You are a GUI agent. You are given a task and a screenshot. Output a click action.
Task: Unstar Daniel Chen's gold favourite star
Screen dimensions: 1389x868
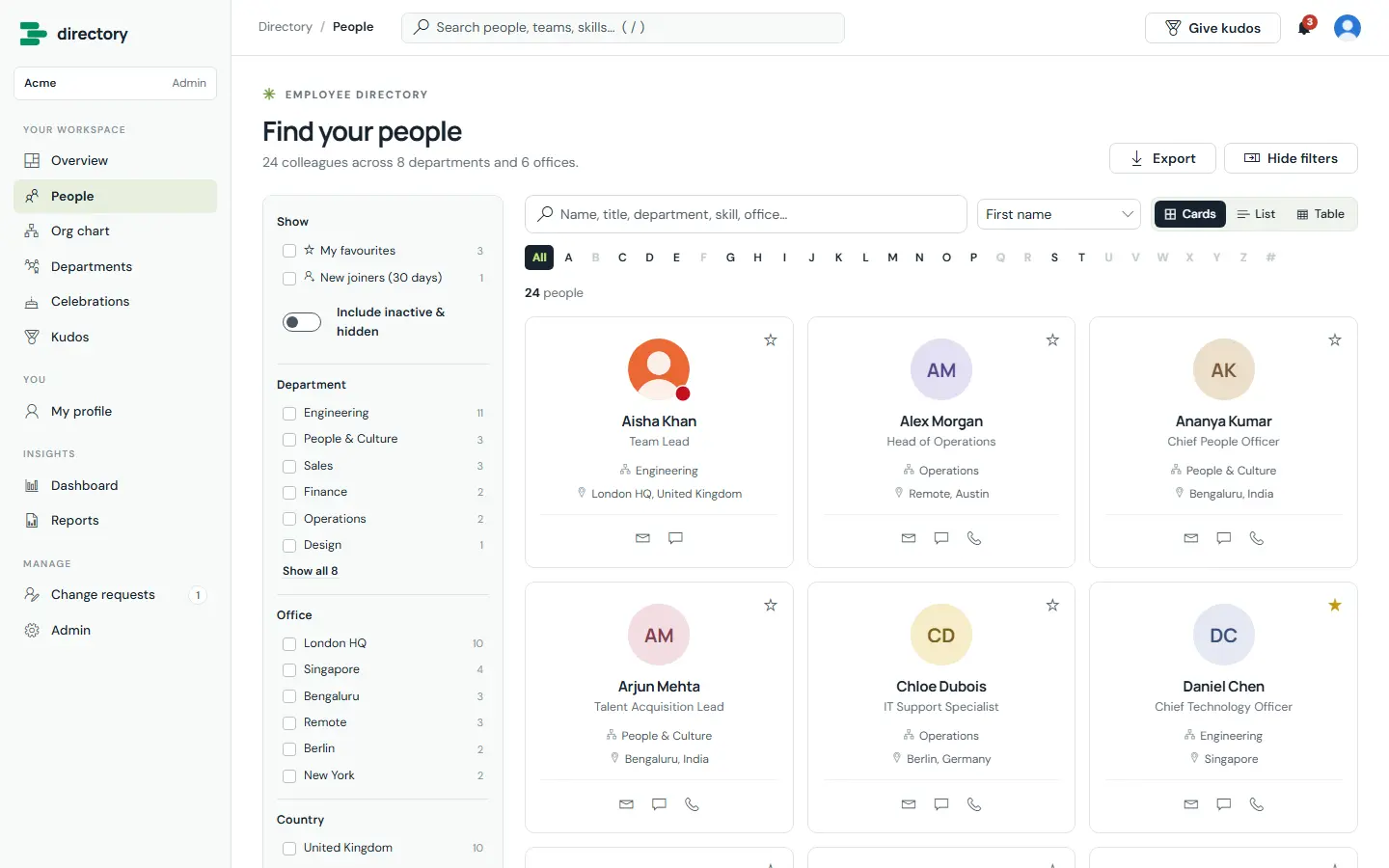(x=1335, y=605)
